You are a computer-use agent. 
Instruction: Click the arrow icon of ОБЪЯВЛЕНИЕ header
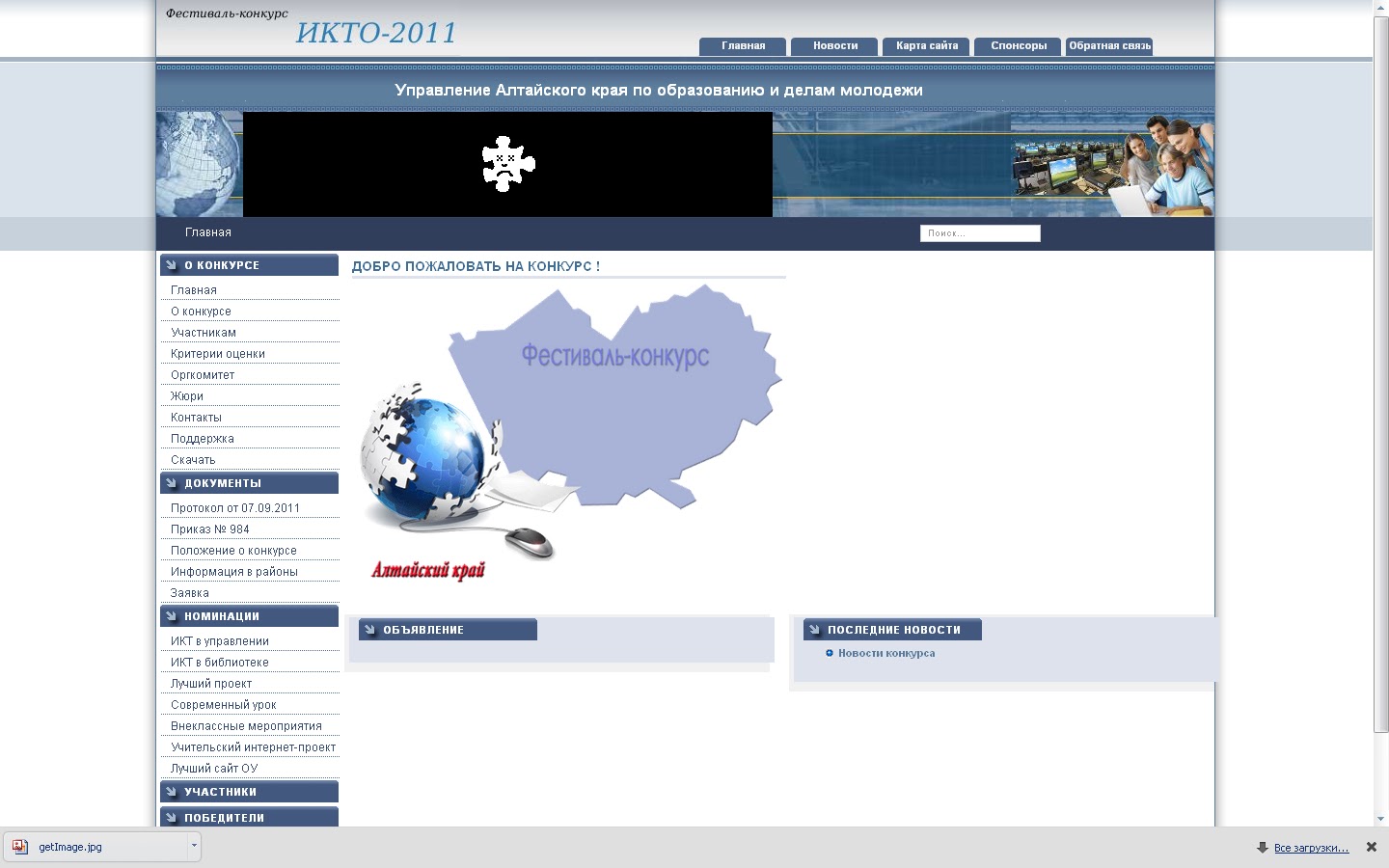[x=370, y=630]
